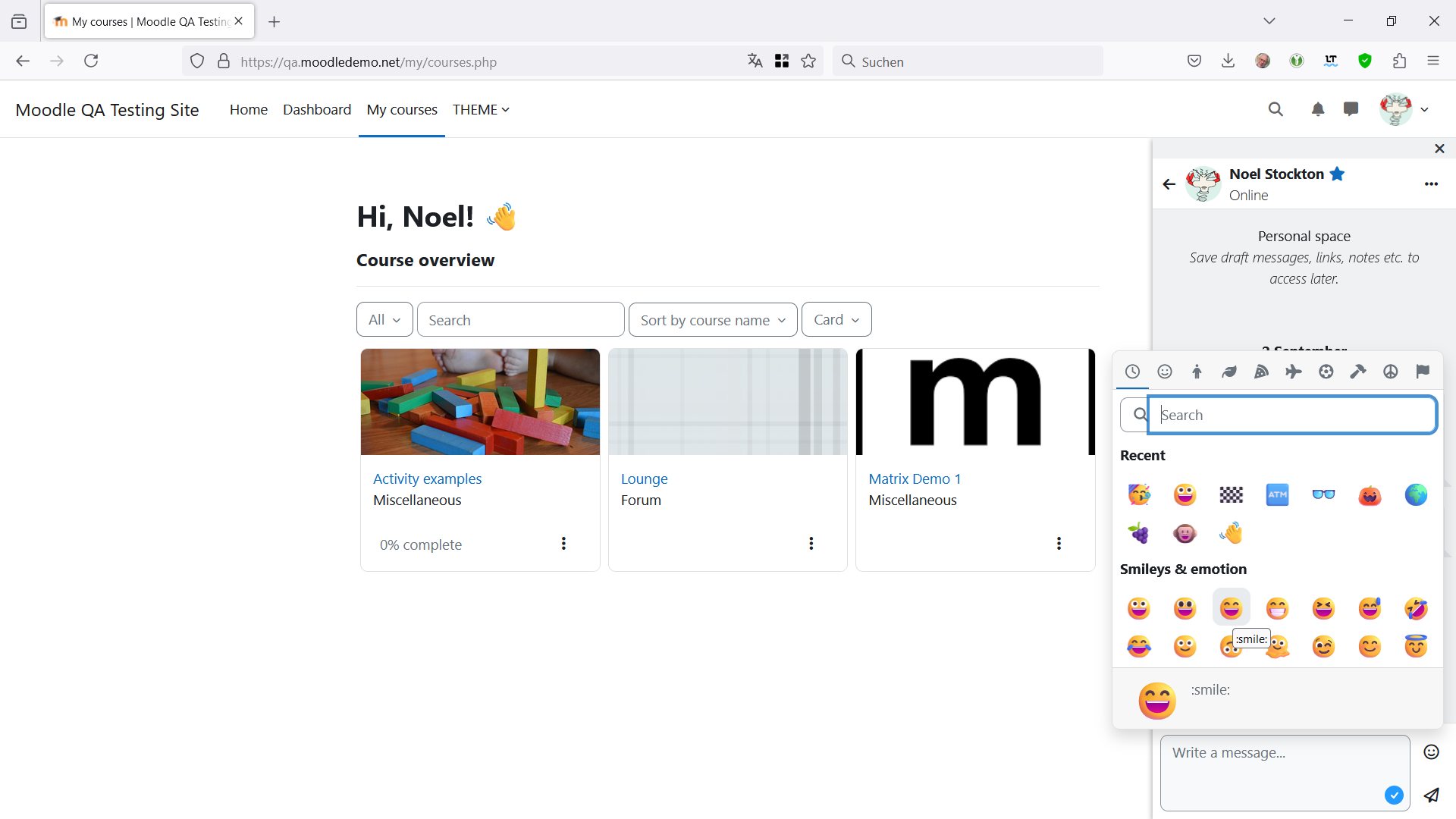Click in the emoji Search field

click(x=1292, y=415)
